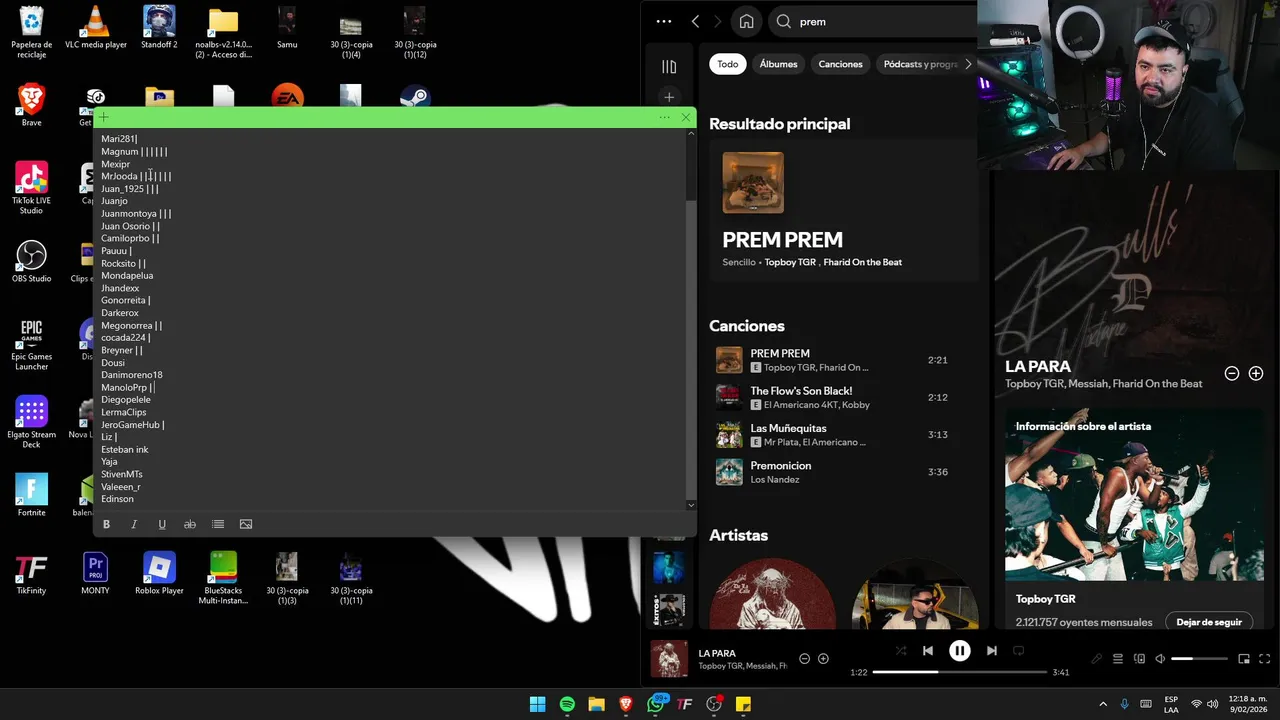Mute Spotify volume speaker icon
The image size is (1280, 720).
[x=1160, y=659]
